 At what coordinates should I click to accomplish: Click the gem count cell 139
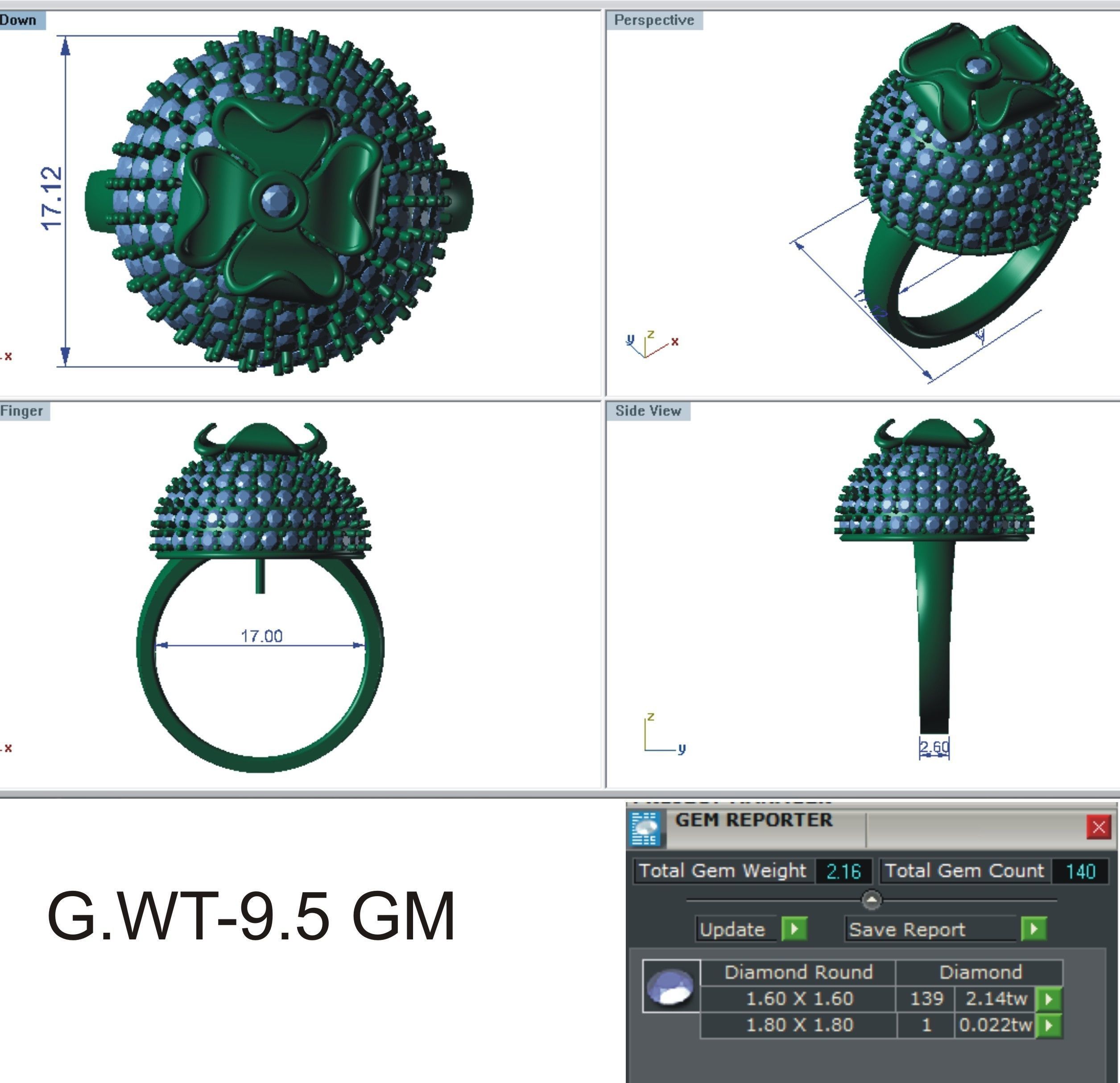pos(926,999)
